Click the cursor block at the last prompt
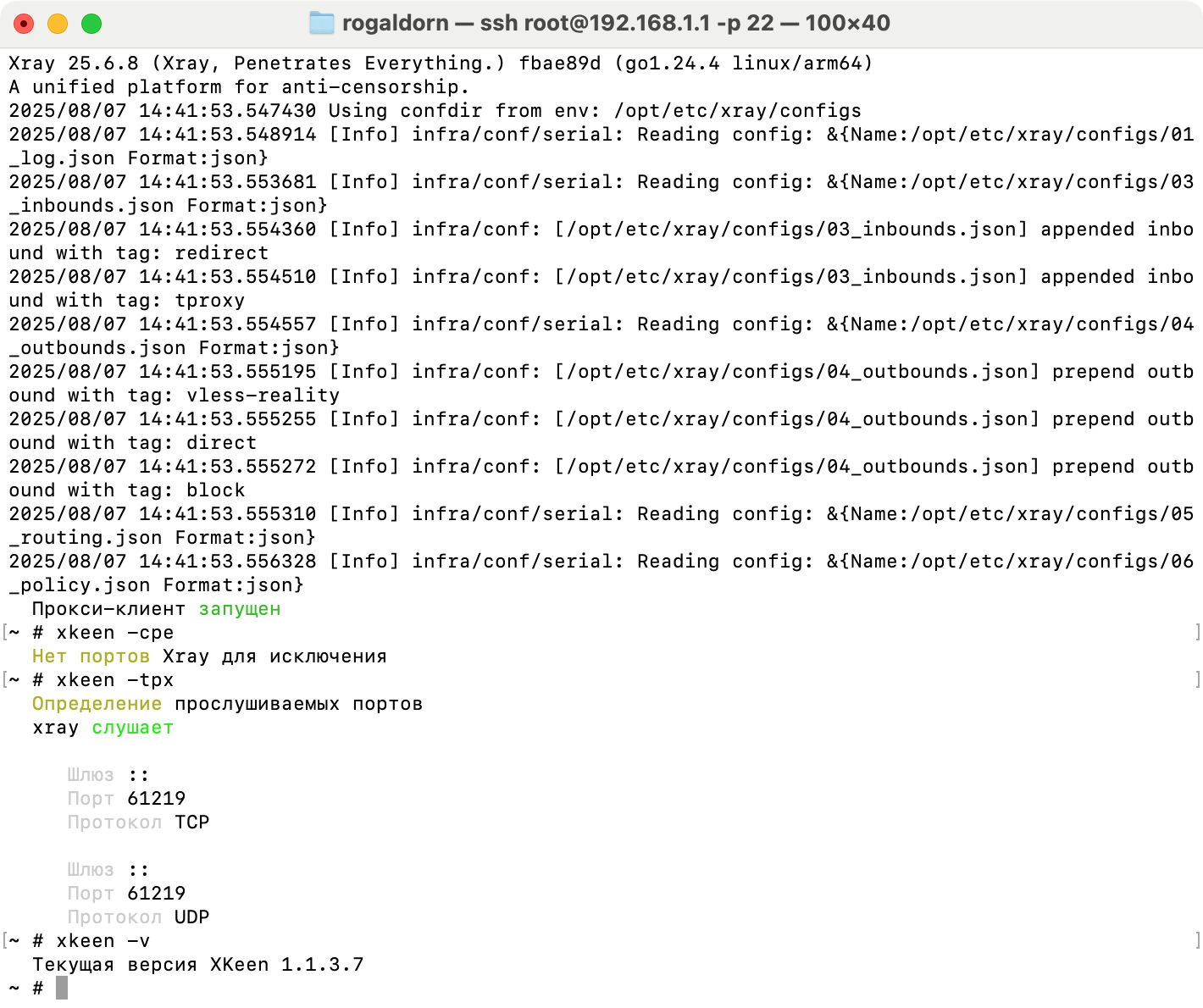 (x=62, y=988)
